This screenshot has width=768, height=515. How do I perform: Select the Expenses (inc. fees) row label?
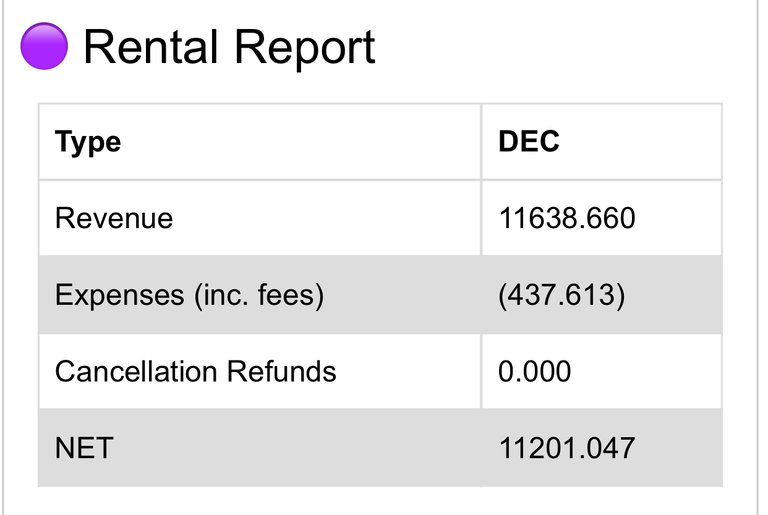click(x=189, y=295)
